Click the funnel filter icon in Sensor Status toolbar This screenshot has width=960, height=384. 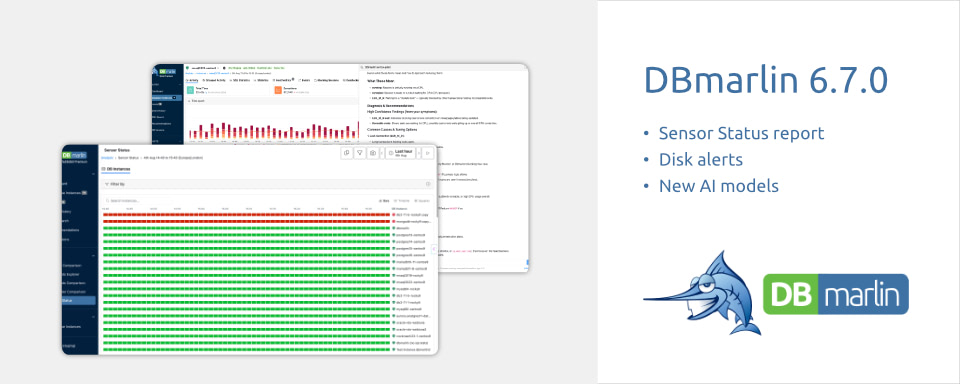[360, 153]
